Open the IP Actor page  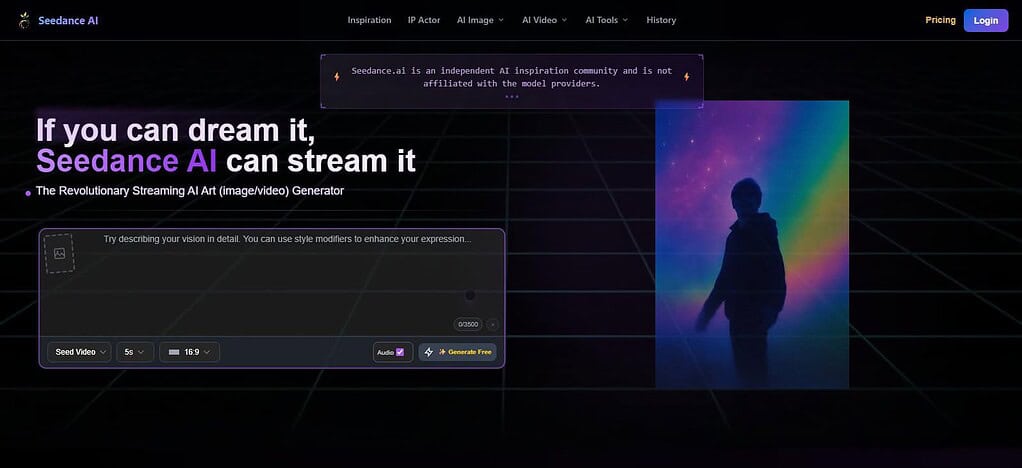click(x=424, y=20)
